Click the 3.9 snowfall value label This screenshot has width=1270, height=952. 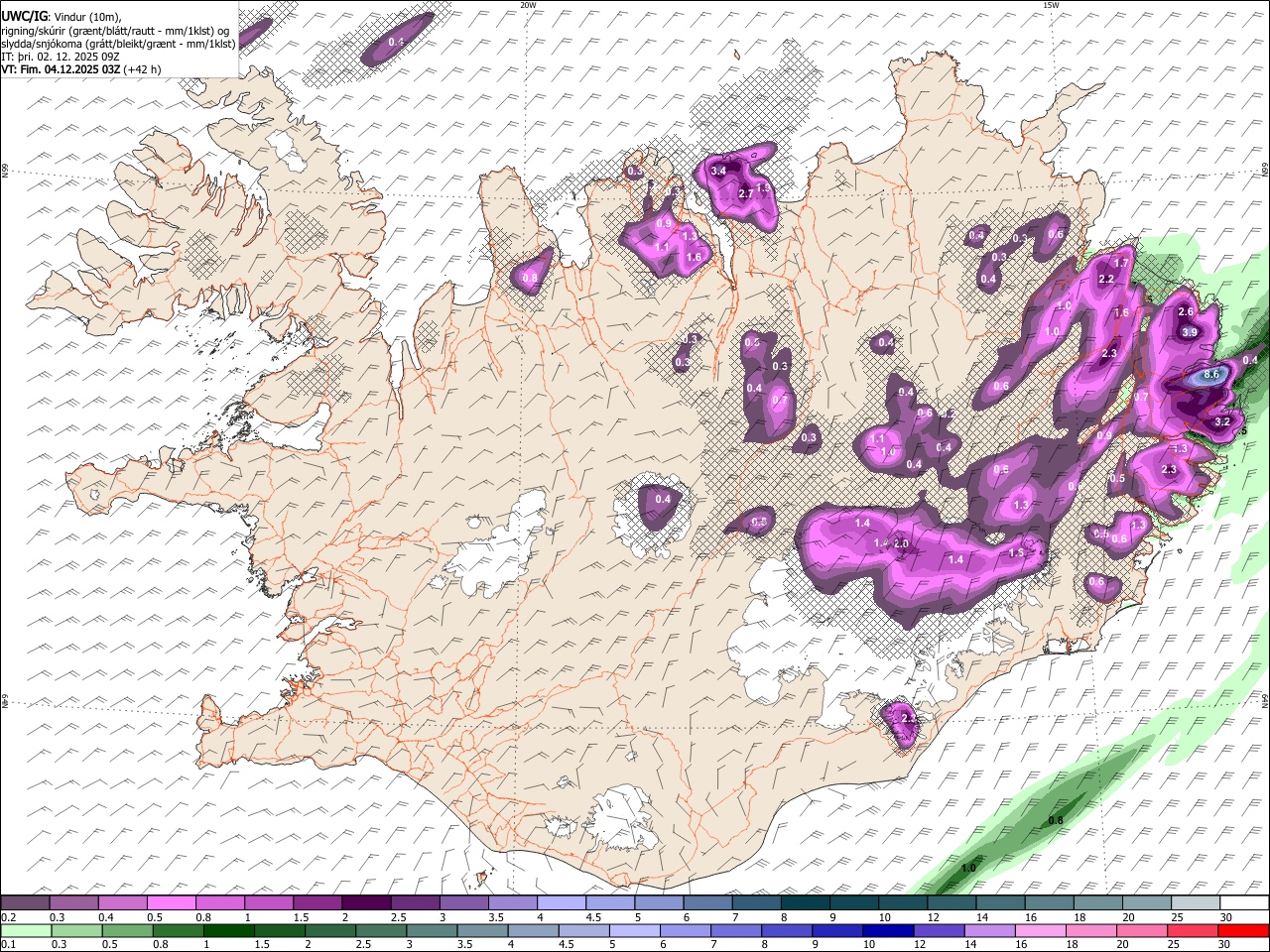pos(1190,332)
